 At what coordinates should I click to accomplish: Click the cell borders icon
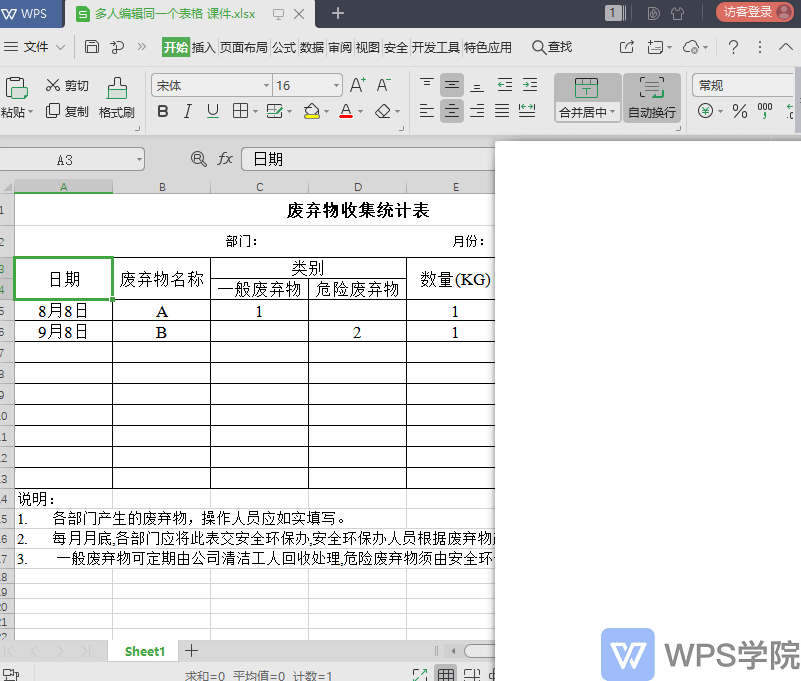point(240,111)
